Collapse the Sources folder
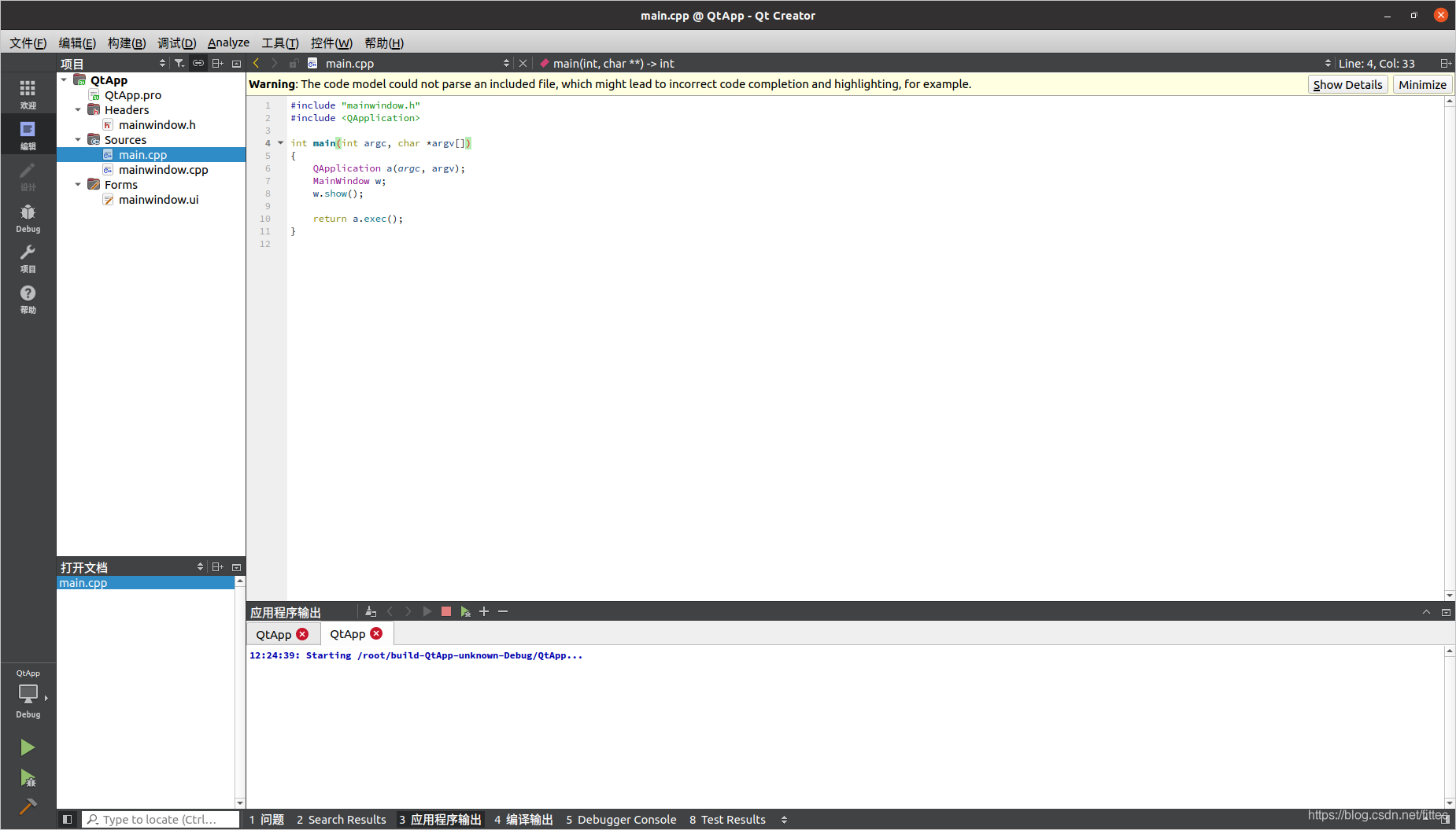 click(78, 140)
